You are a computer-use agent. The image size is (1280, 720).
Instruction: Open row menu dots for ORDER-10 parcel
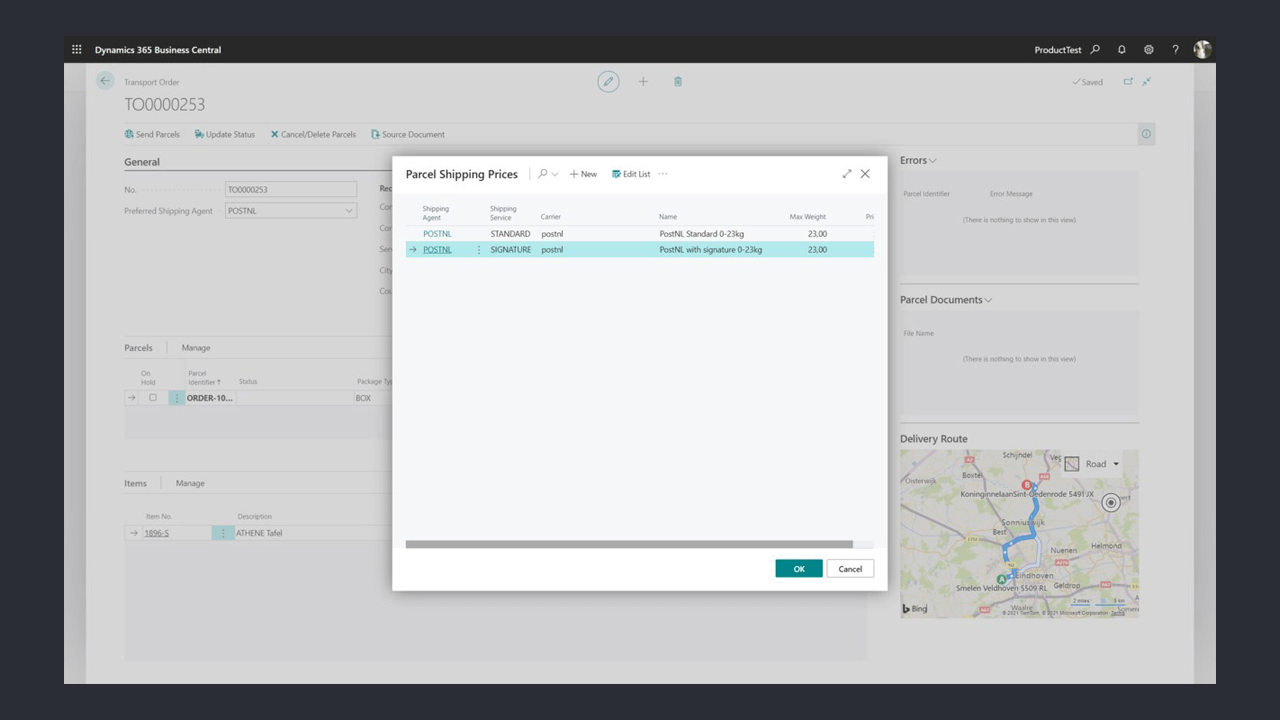[x=177, y=398]
